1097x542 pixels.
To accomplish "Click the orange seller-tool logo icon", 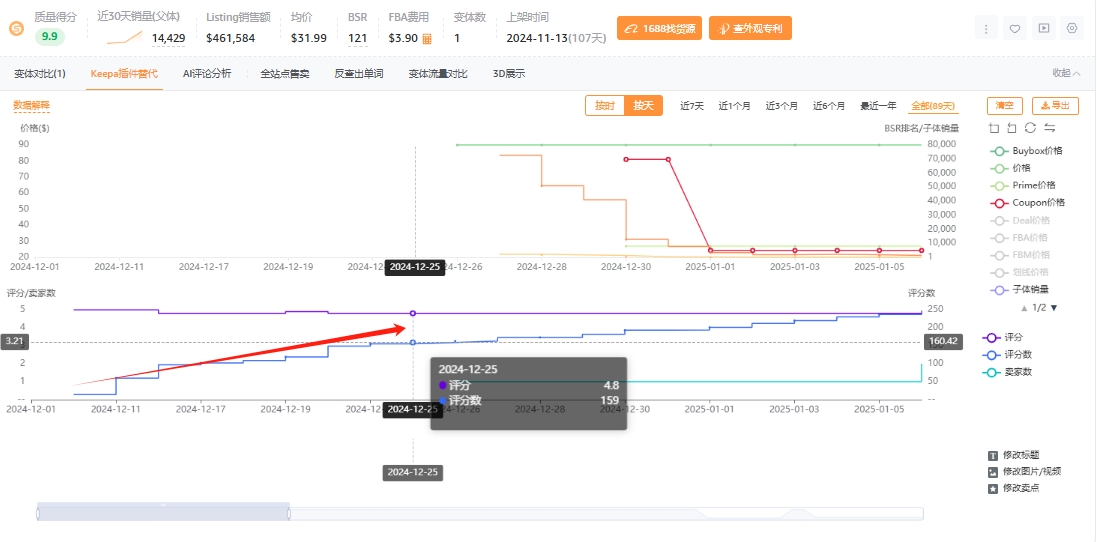I will (15, 29).
